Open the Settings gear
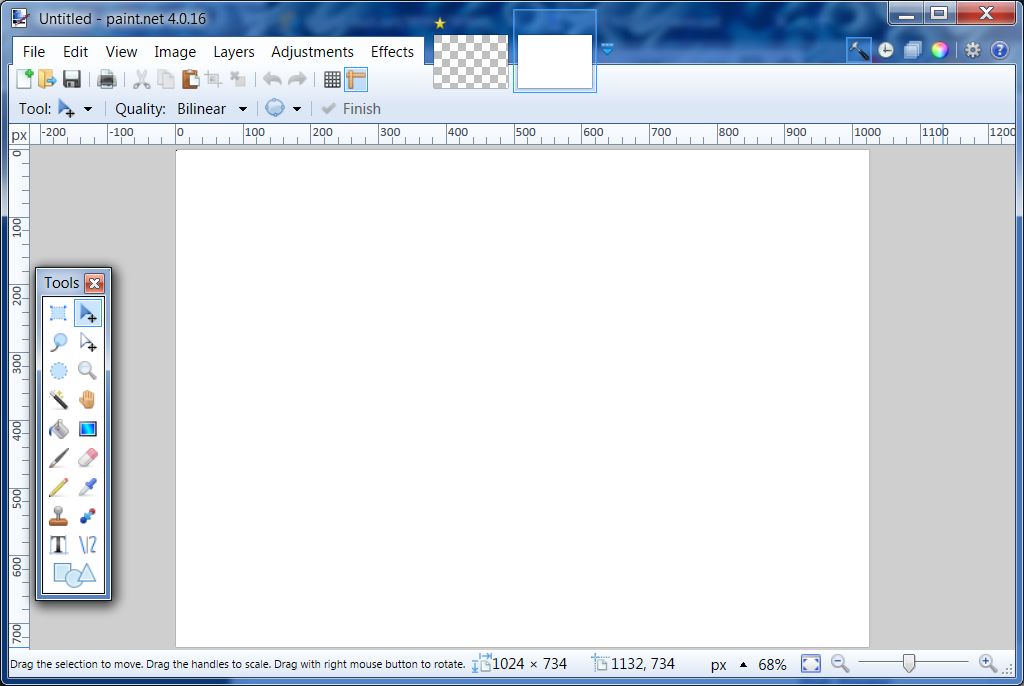 [972, 50]
